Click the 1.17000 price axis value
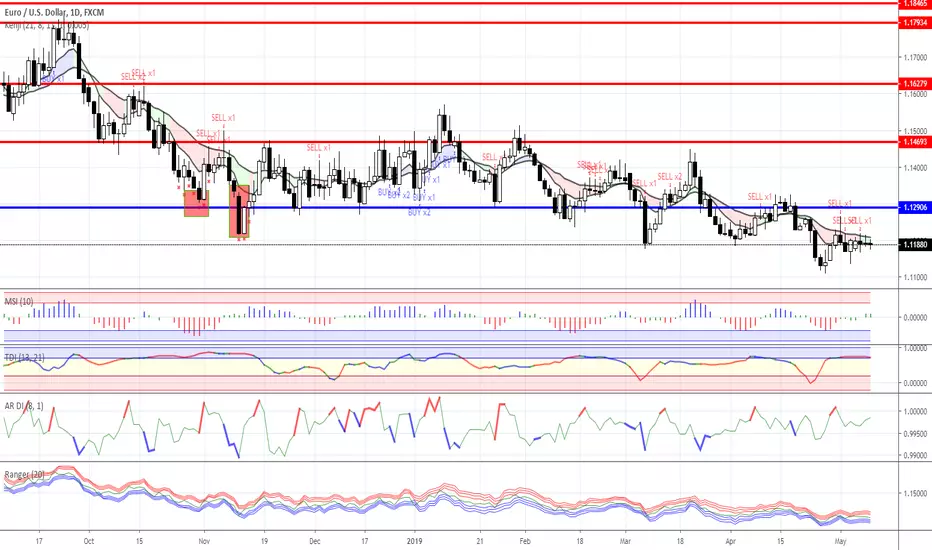This screenshot has height=550, width=932. pyautogui.click(x=915, y=58)
